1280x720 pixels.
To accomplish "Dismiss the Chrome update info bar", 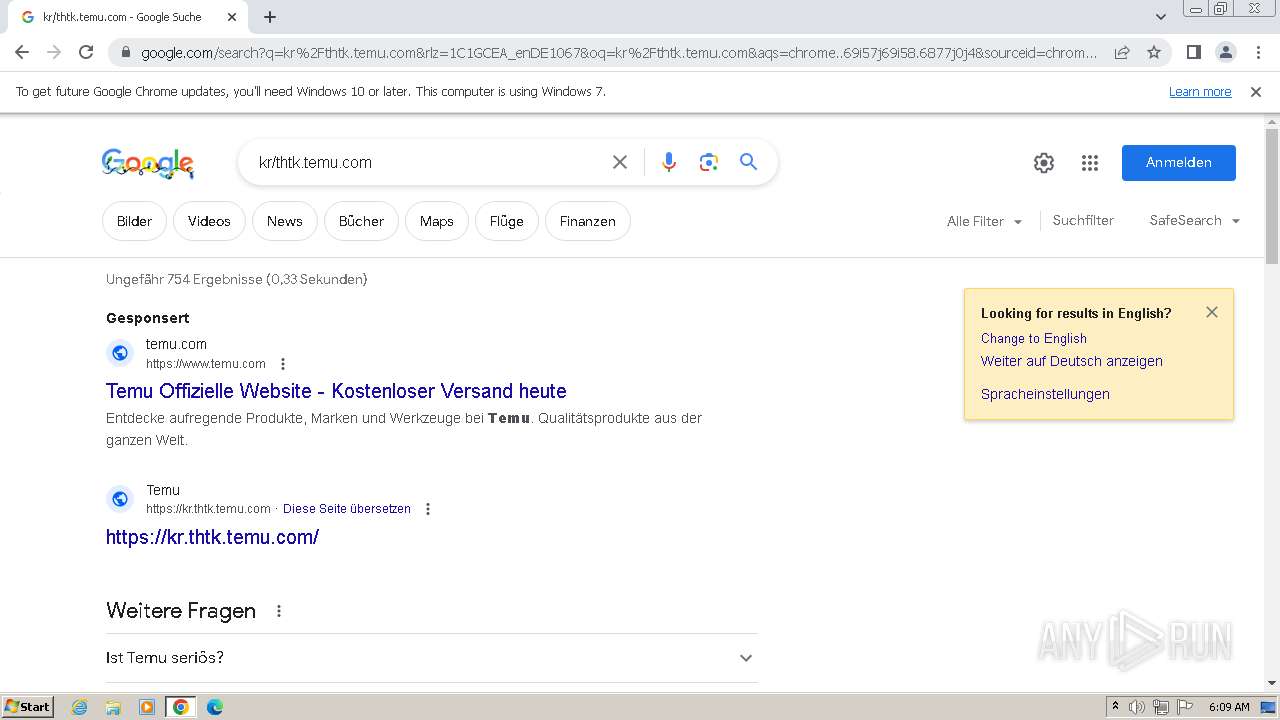I will point(1256,91).
